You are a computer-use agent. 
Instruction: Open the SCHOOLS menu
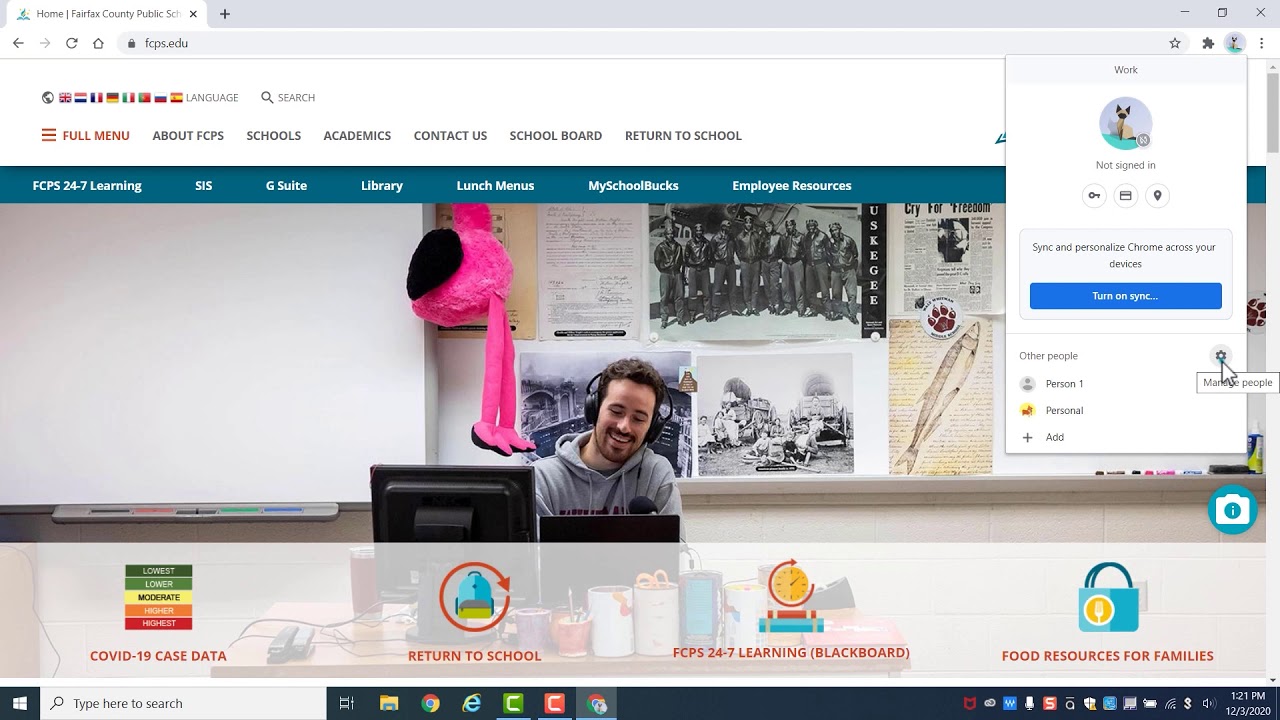coord(273,136)
